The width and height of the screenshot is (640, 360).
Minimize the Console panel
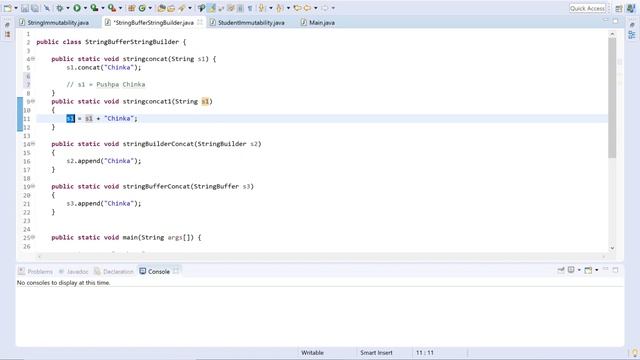[x=606, y=269]
